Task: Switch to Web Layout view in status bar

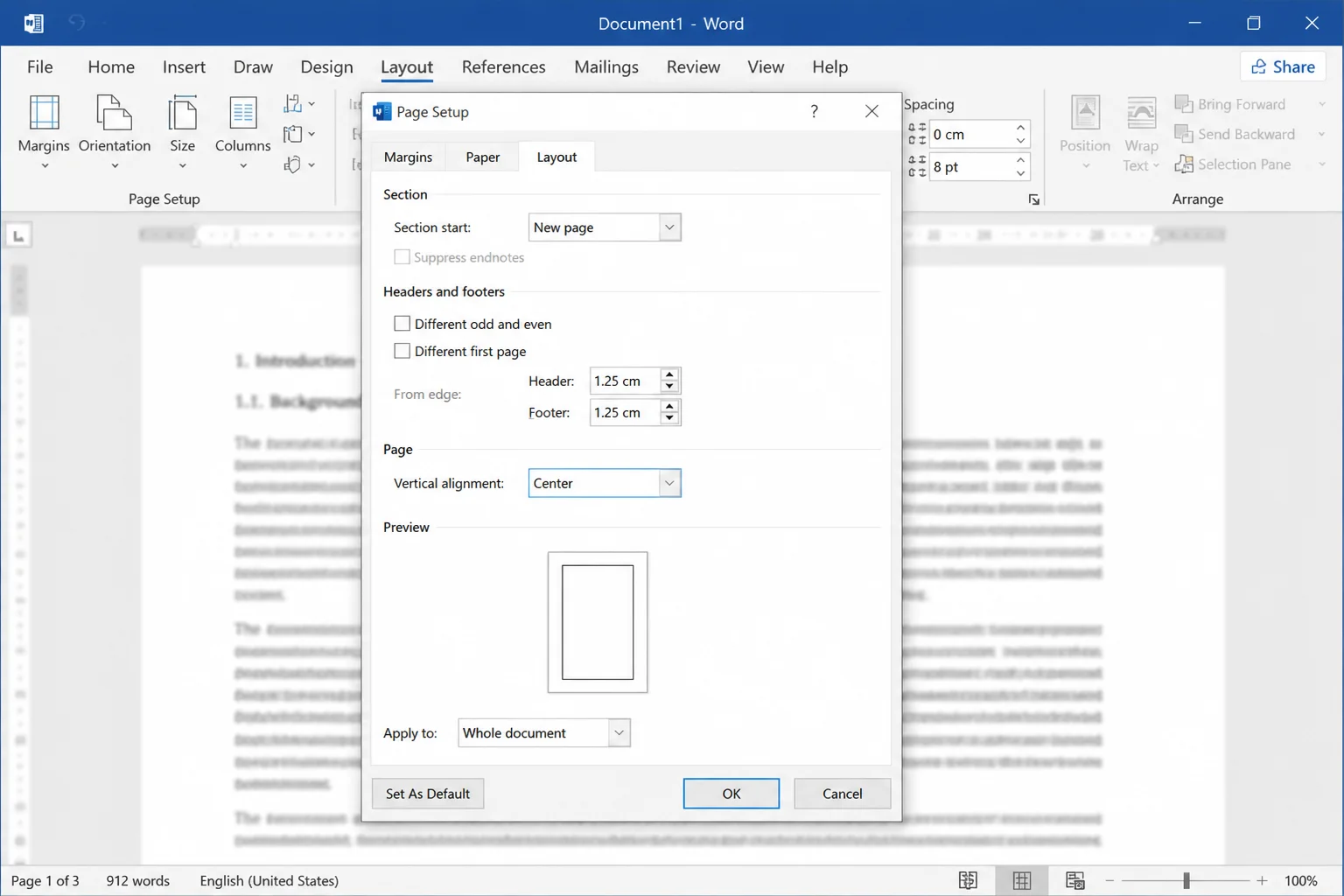Action: pos(1074,880)
